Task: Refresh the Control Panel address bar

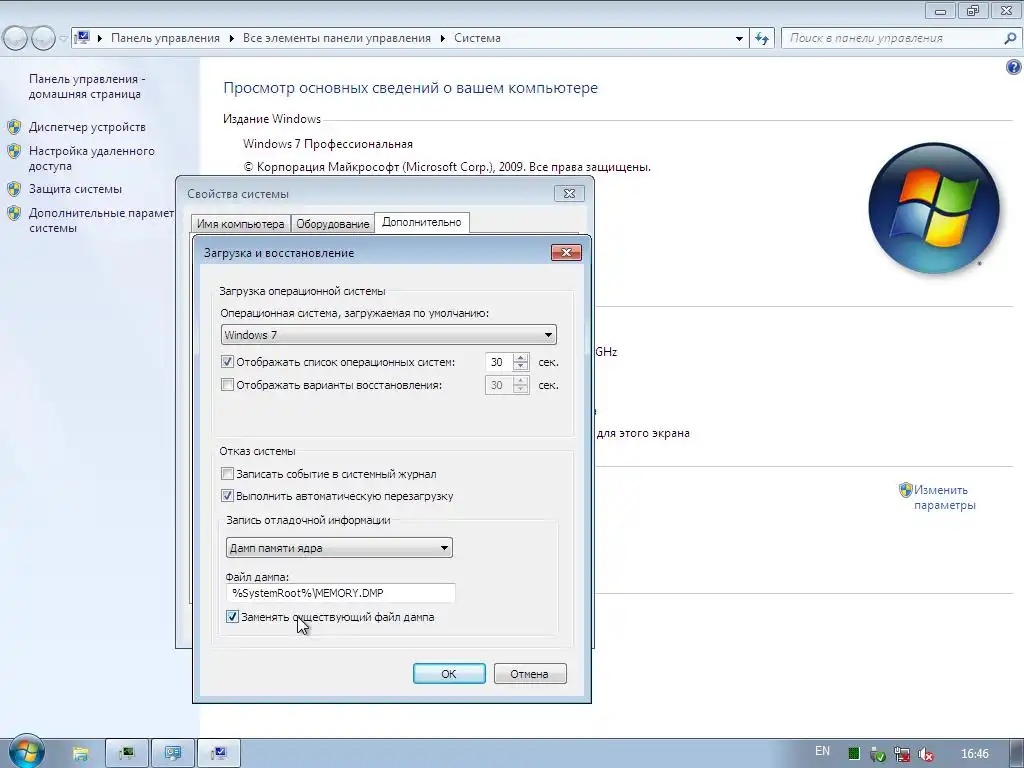Action: click(x=762, y=38)
